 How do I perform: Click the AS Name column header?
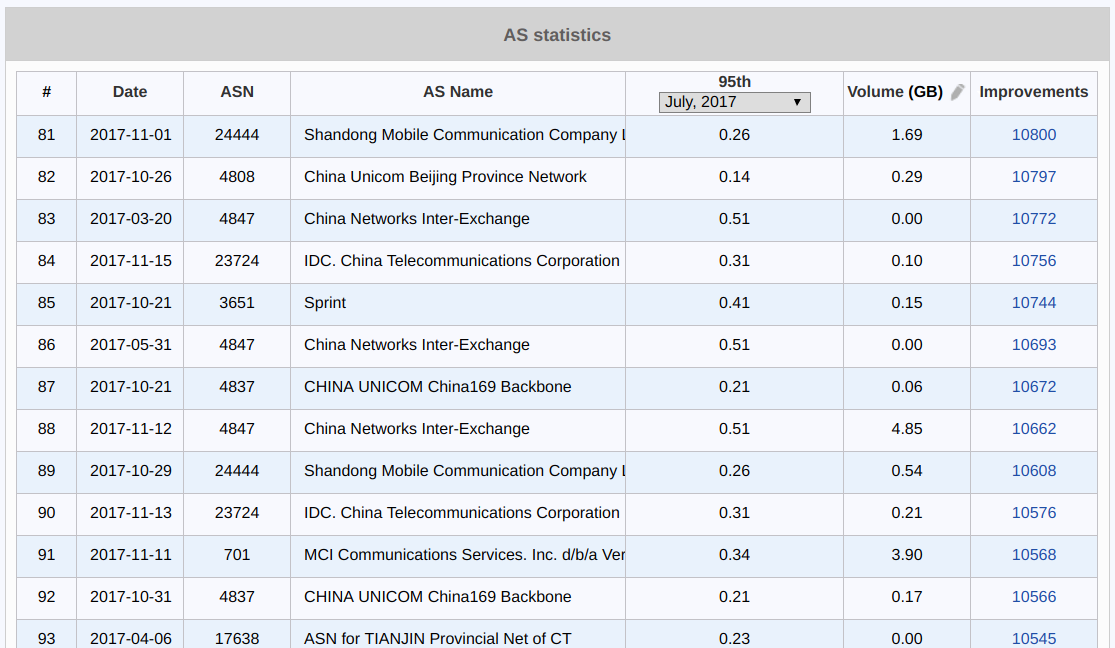(x=457, y=92)
